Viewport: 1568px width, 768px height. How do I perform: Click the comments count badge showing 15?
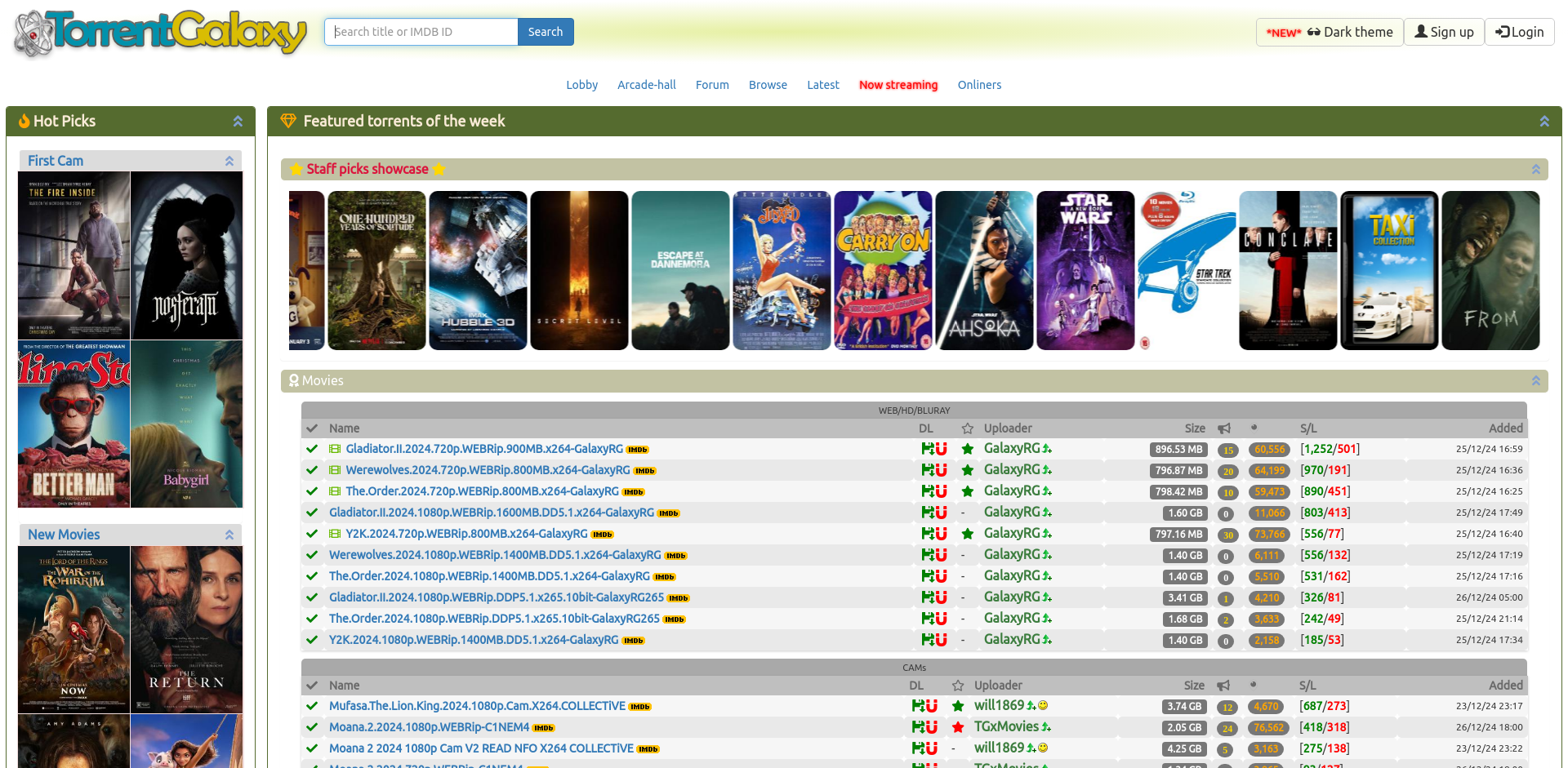(1227, 450)
